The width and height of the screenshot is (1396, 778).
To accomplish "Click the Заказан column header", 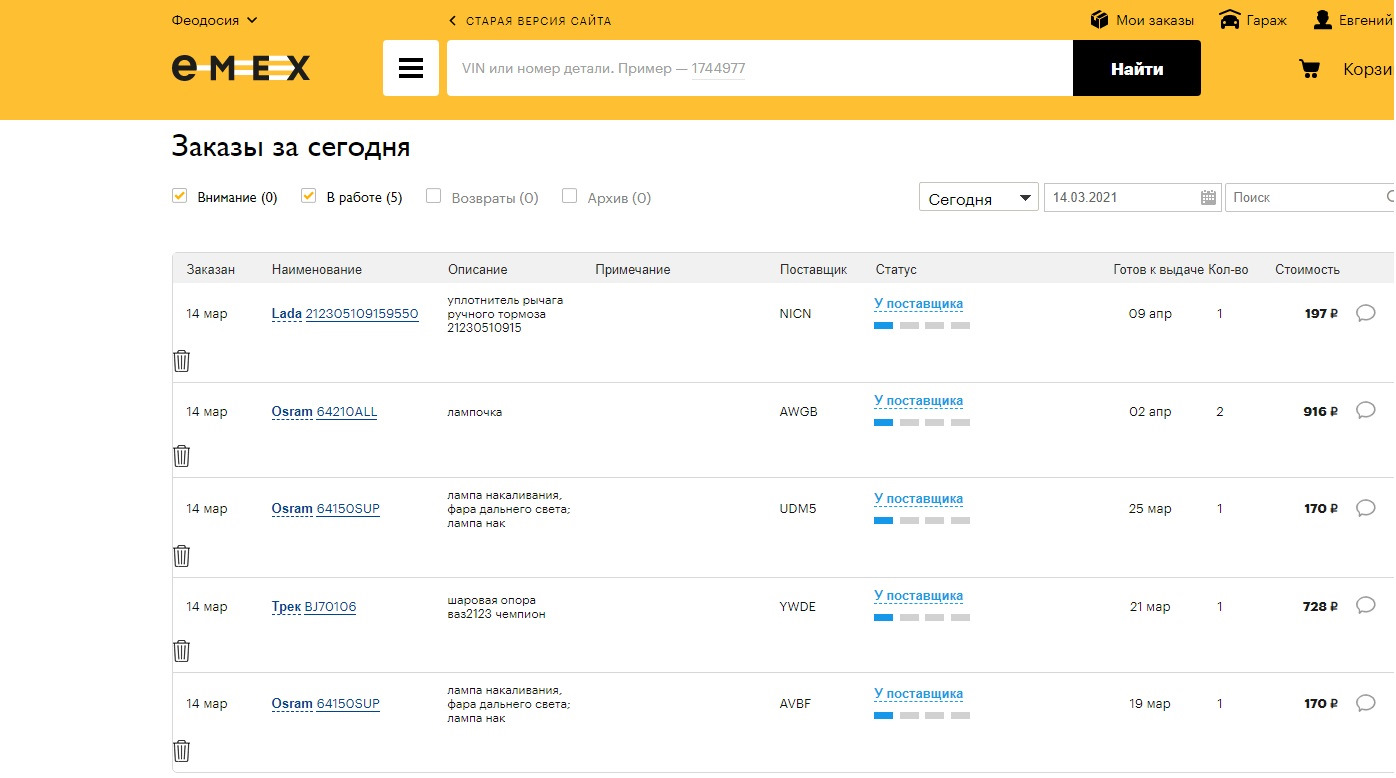I will pos(211,270).
